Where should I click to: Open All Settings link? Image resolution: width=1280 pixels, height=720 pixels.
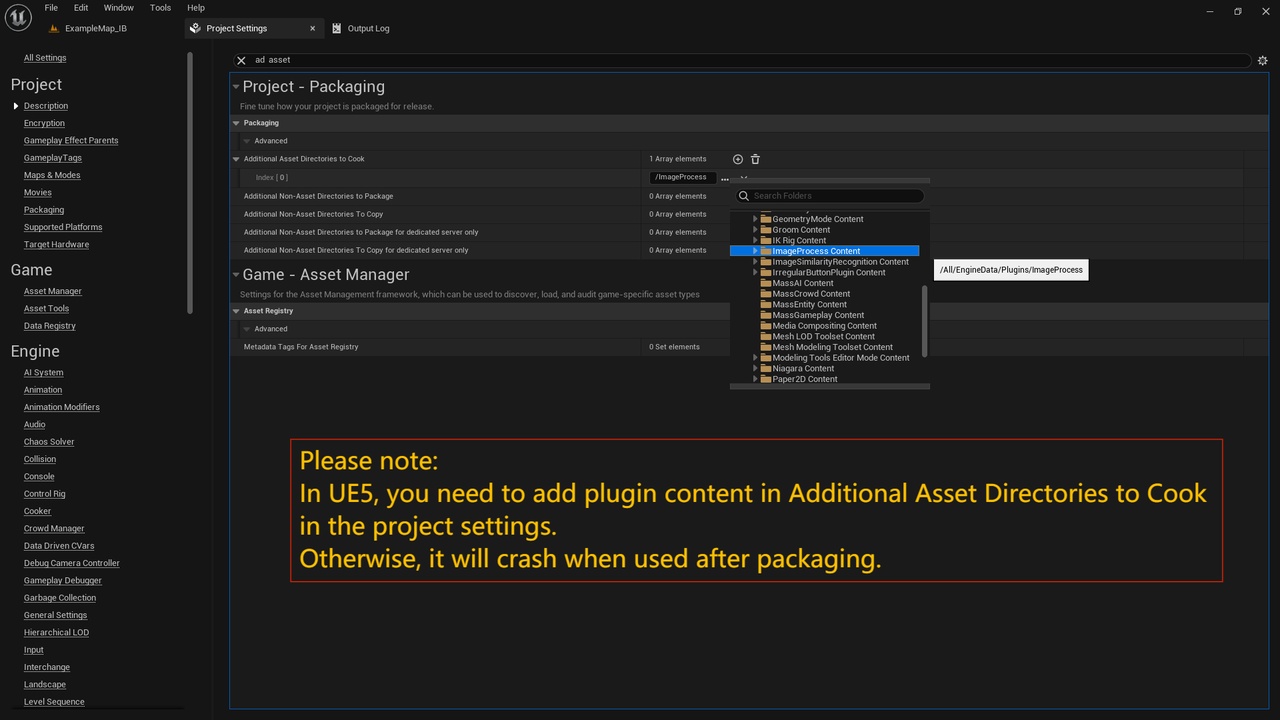45,58
